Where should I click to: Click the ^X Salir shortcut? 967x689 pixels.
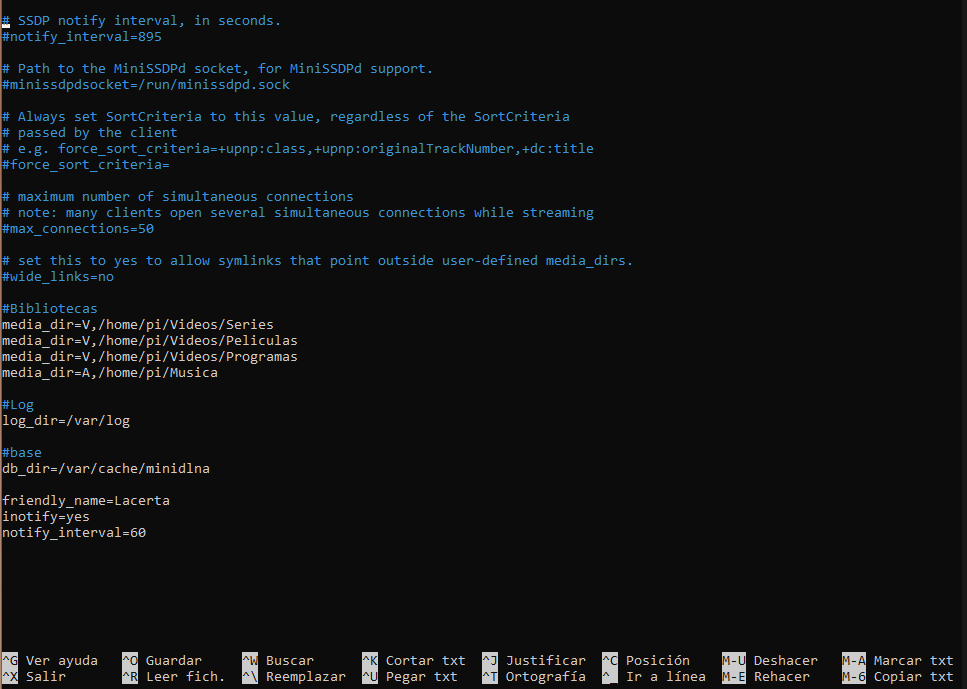[34, 677]
